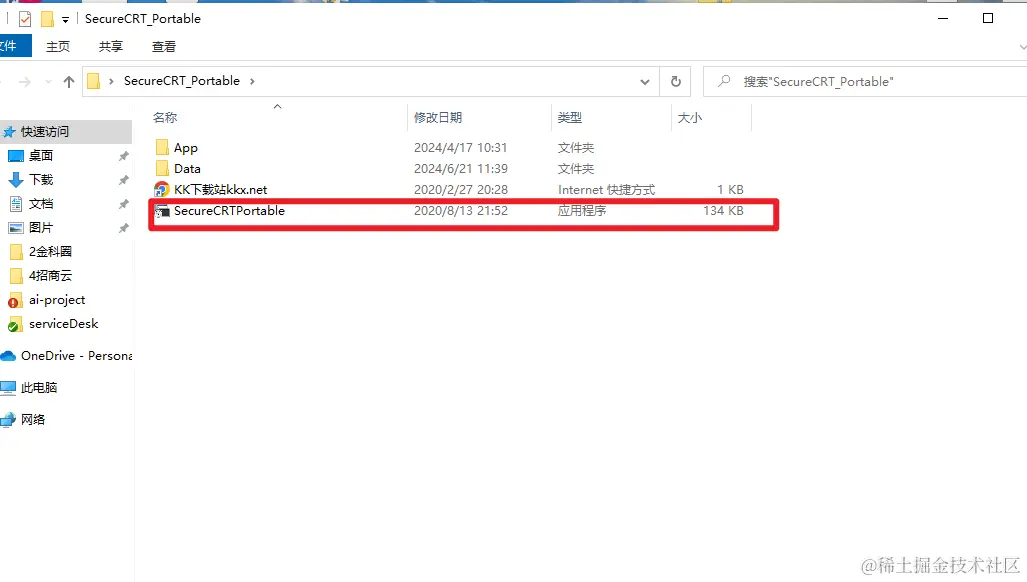Go forward using the navigation arrow
The image size is (1027, 582).
click(25, 82)
